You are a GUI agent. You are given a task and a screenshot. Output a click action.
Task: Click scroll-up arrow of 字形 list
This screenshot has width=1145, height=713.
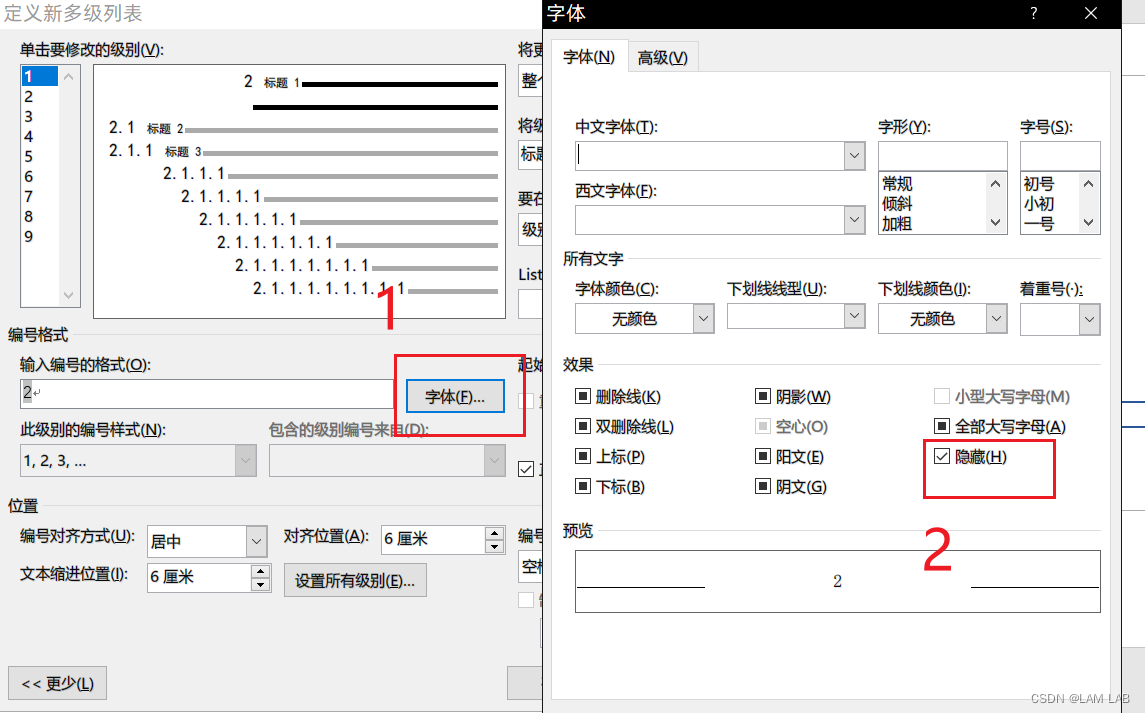pyautogui.click(x=996, y=183)
